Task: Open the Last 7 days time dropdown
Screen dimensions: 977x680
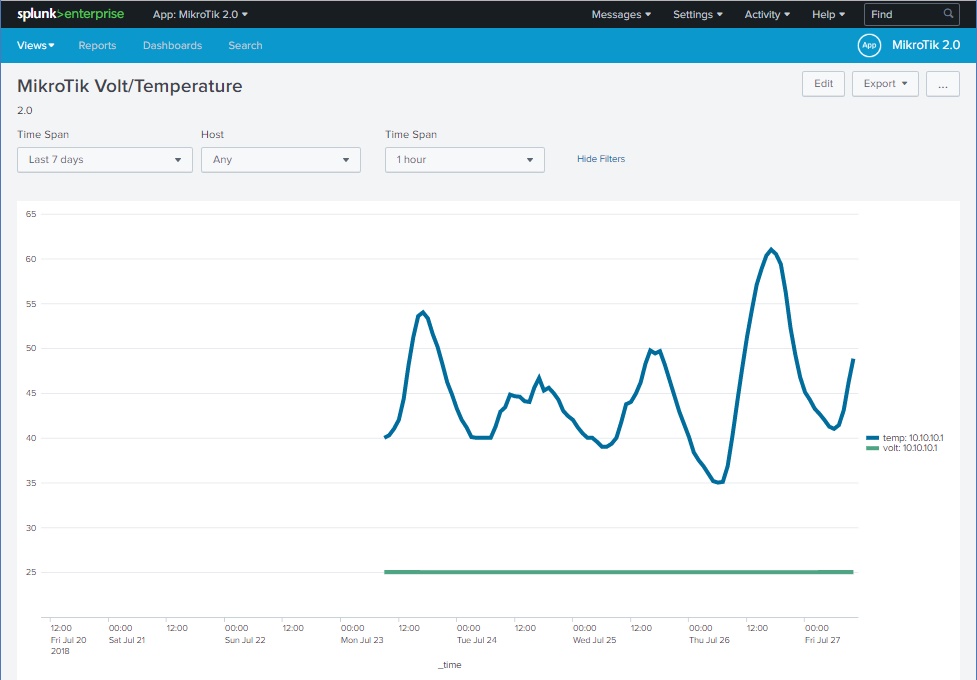Action: point(105,160)
